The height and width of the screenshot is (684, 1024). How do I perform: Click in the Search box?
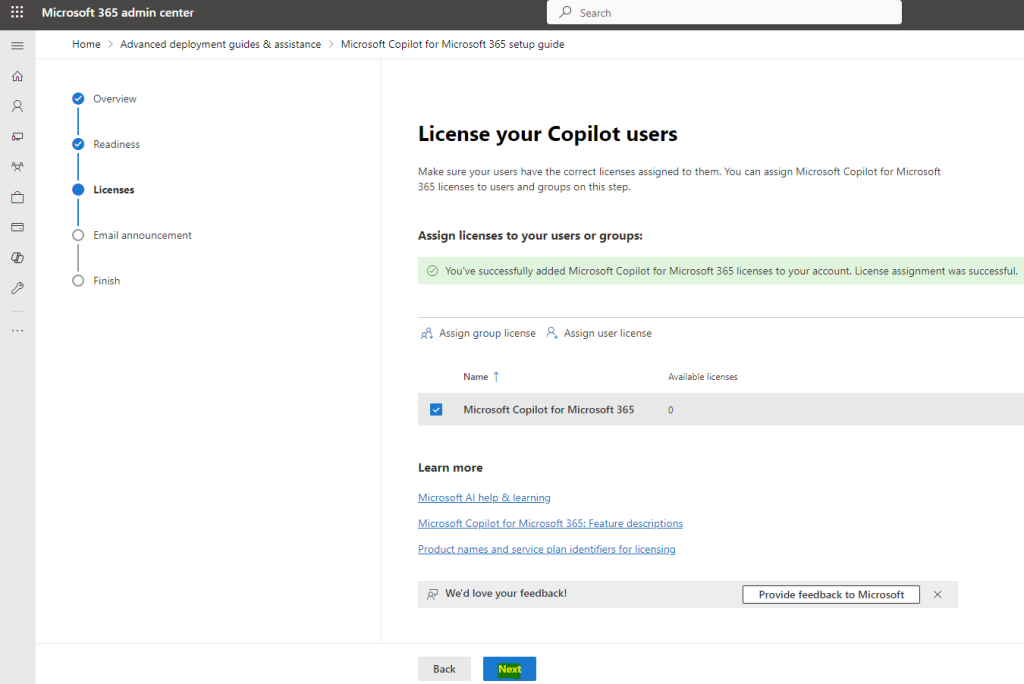[x=724, y=12]
